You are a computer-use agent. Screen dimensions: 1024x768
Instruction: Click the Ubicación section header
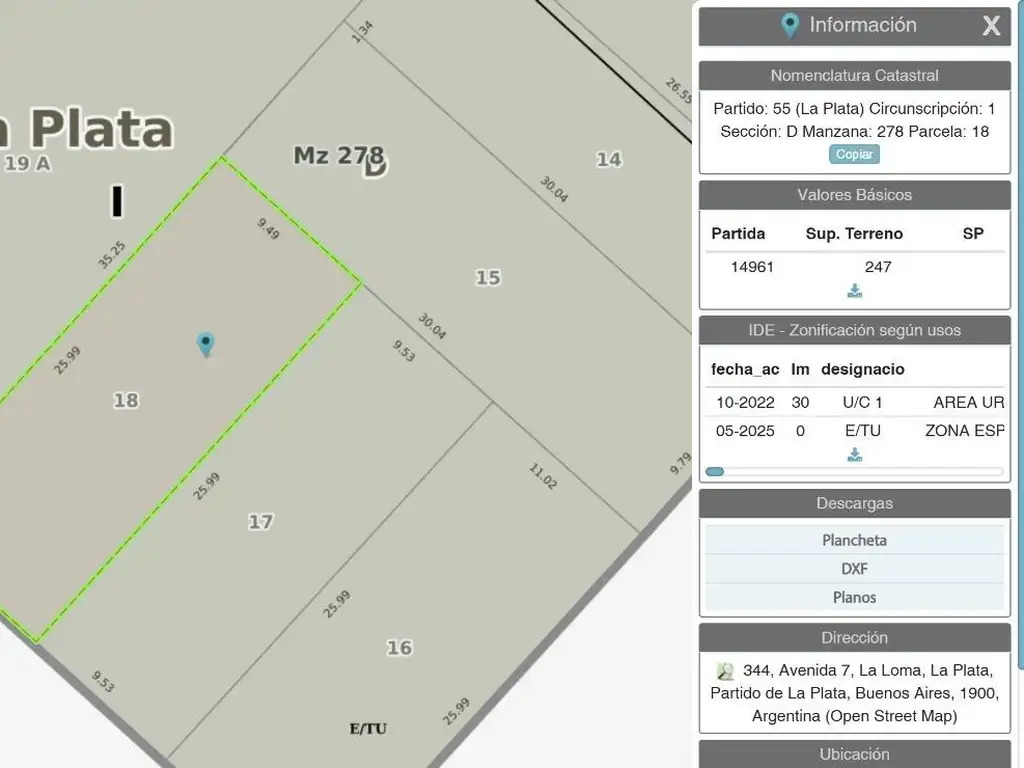(854, 754)
